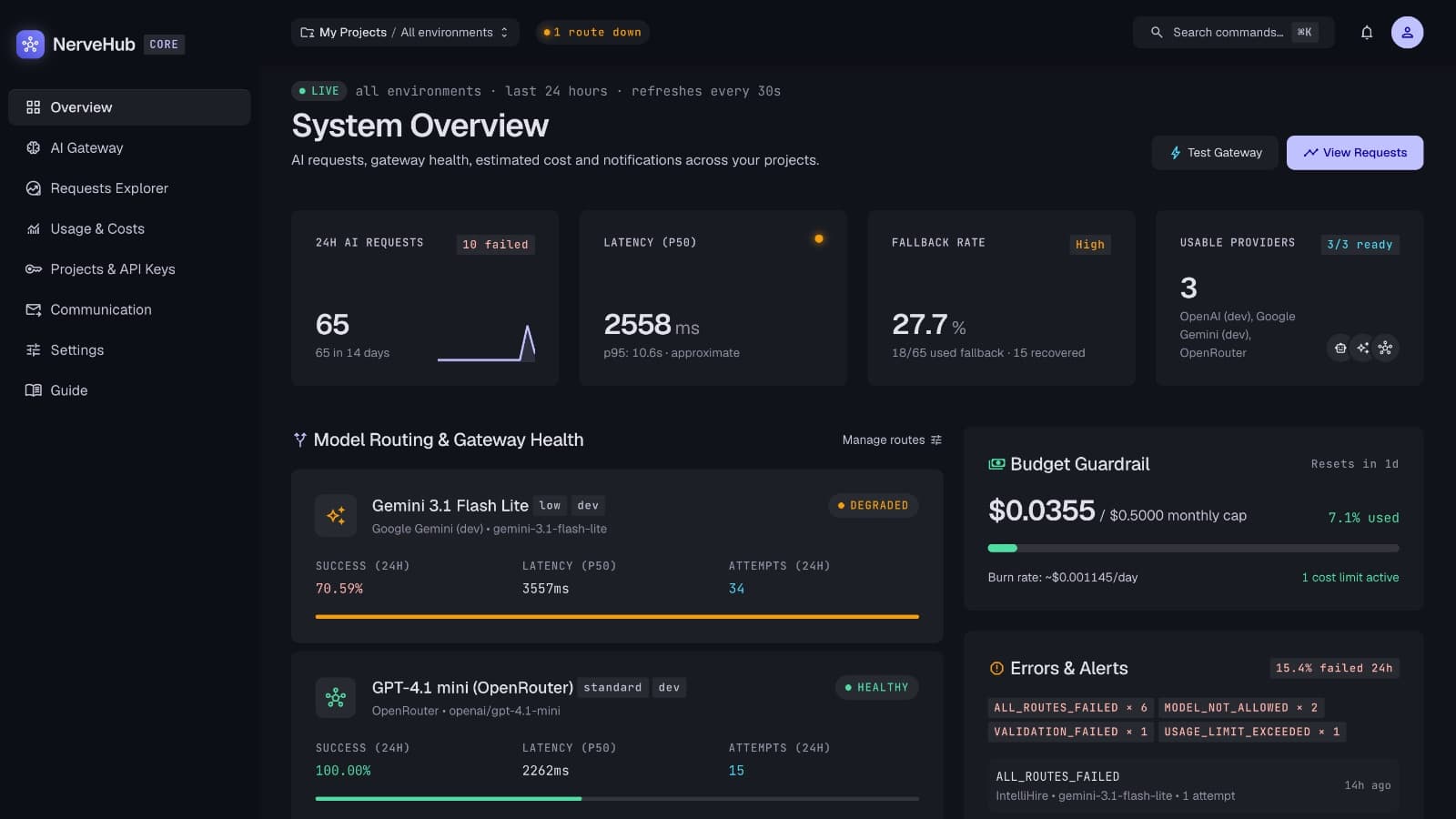Click the Gemini route orange success bar
This screenshot has height=819, width=1456.
click(617, 617)
